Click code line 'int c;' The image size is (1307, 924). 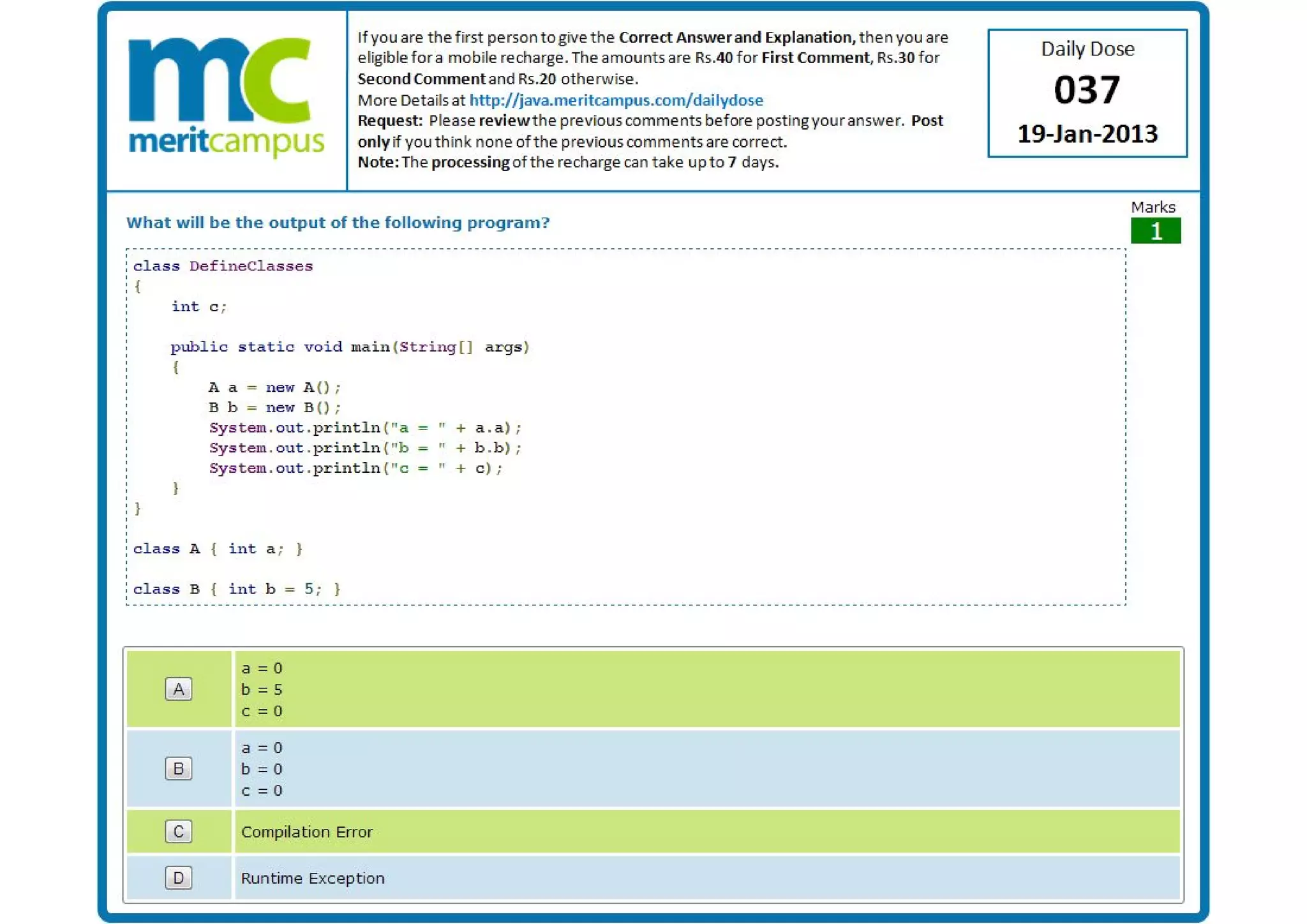tap(198, 306)
